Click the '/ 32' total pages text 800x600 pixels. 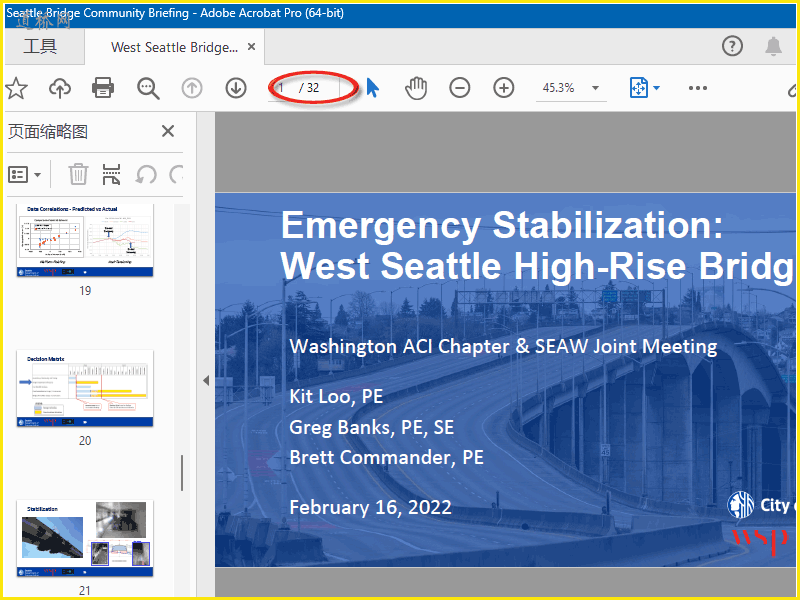309,88
